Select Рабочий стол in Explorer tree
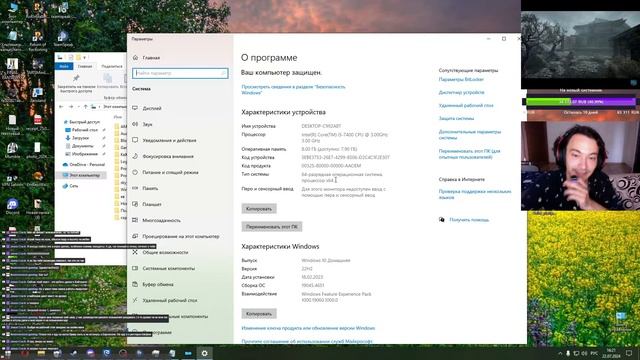This screenshot has height=360, width=640. coord(82,130)
